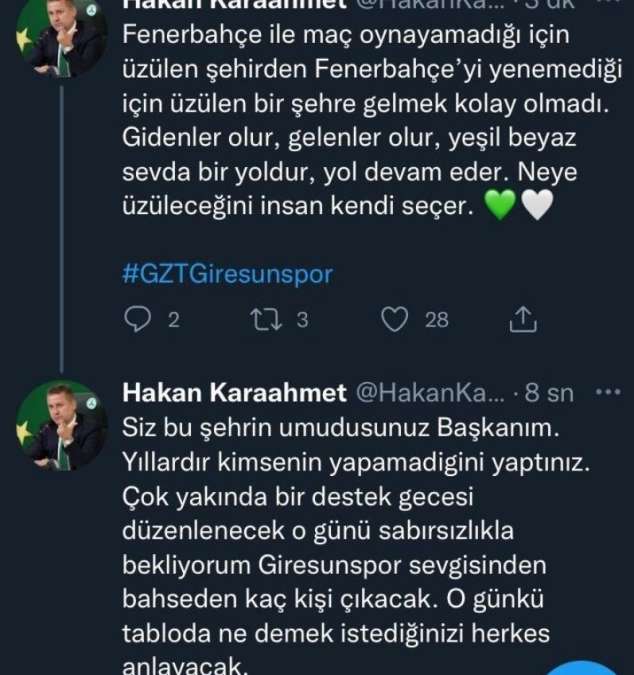Open the #GZTGiresunspor hashtag link
The width and height of the screenshot is (634, 675).
click(227, 273)
